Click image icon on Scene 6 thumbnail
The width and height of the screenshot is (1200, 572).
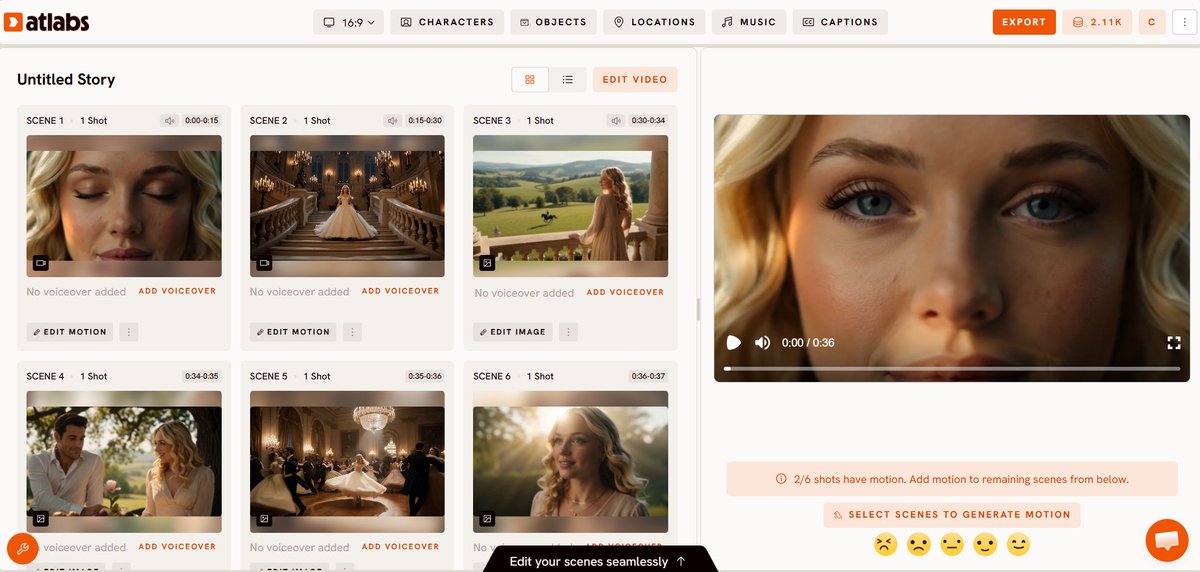(487, 519)
